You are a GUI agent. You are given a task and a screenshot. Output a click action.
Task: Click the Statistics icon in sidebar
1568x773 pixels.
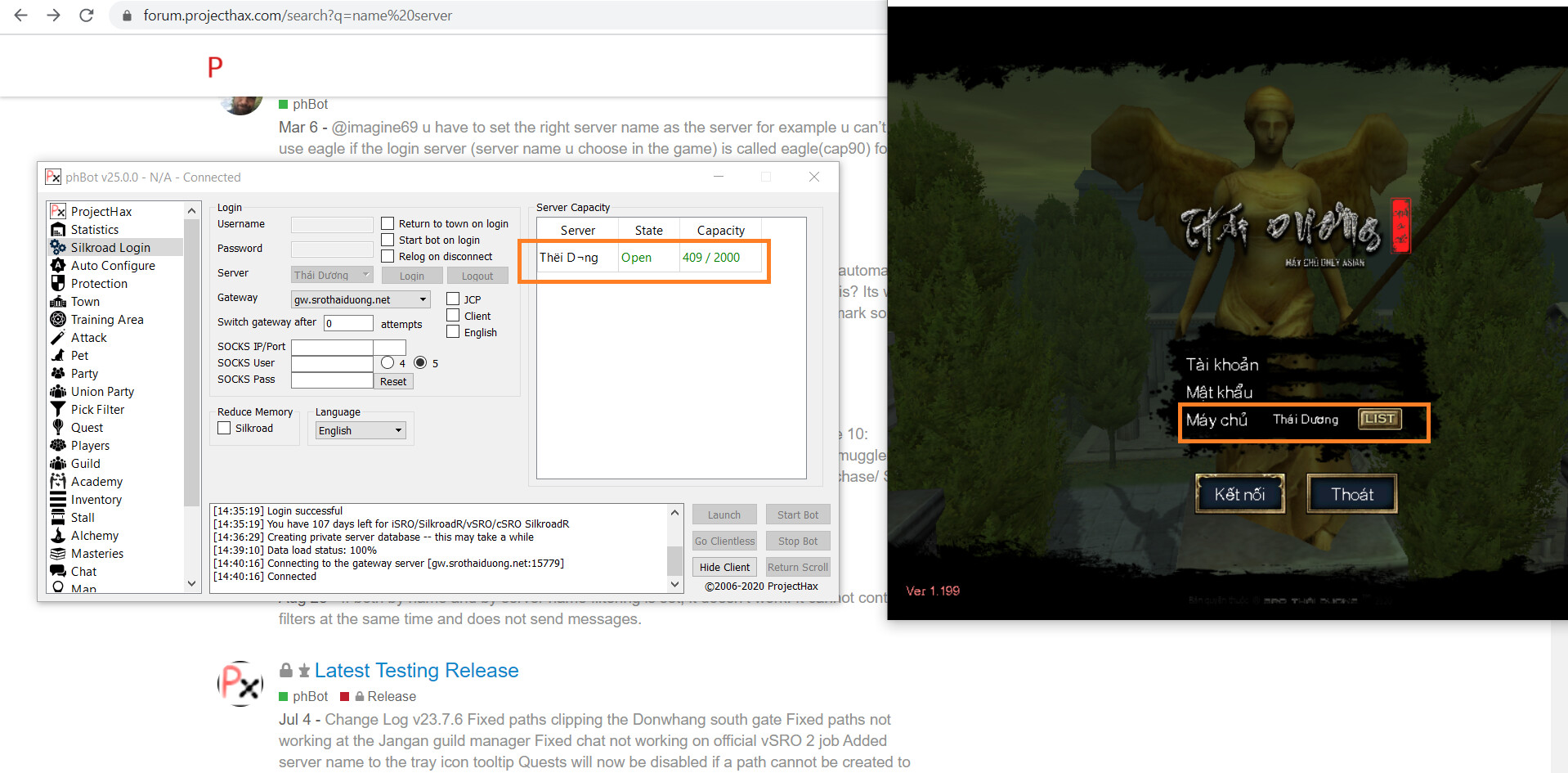pos(58,230)
